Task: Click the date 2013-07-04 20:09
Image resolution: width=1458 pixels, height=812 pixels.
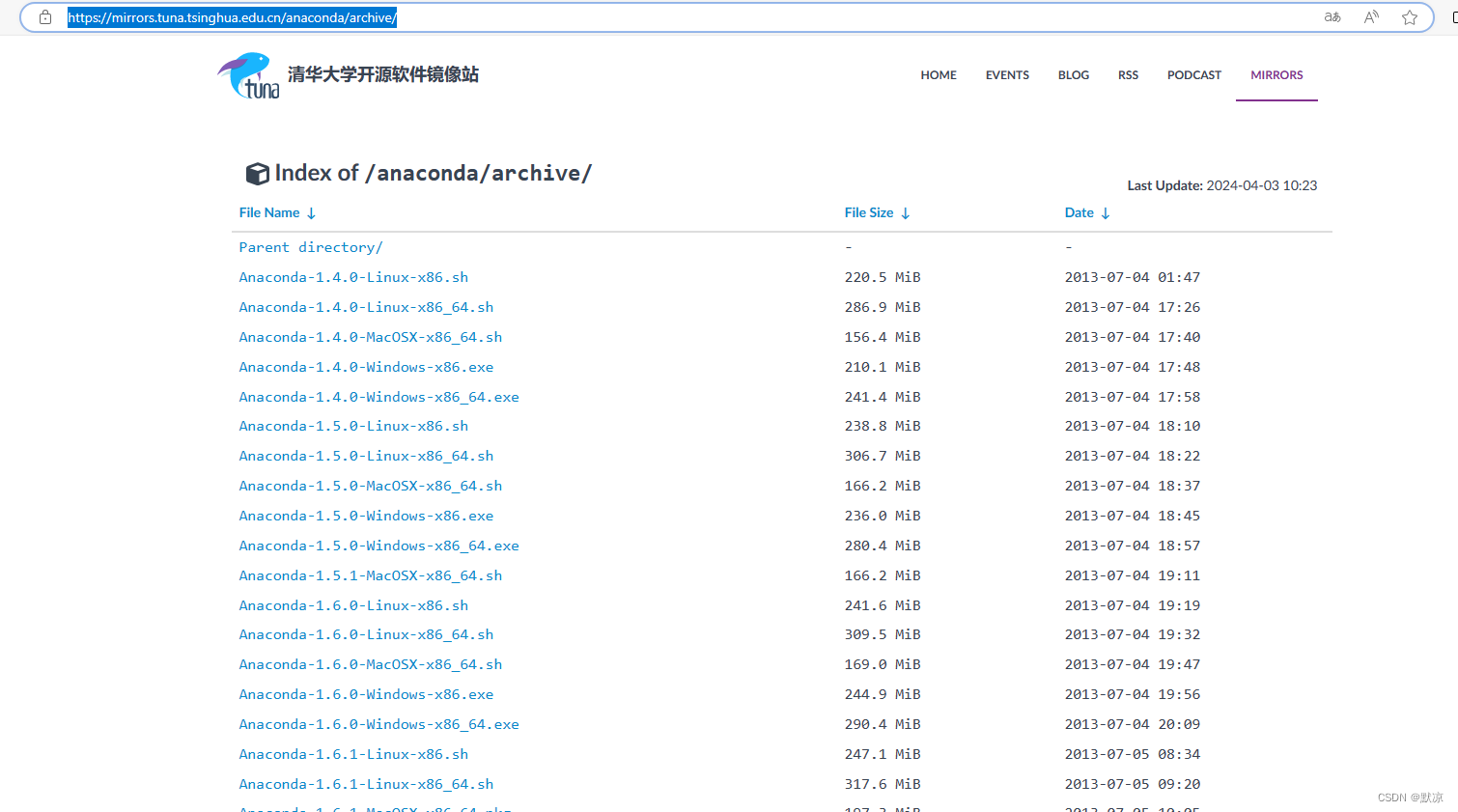Action: click(1133, 725)
